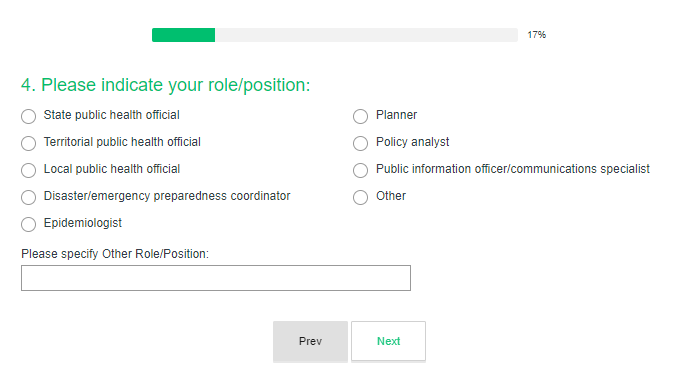Select the Epidemiologist radio button

pyautogui.click(x=28, y=224)
